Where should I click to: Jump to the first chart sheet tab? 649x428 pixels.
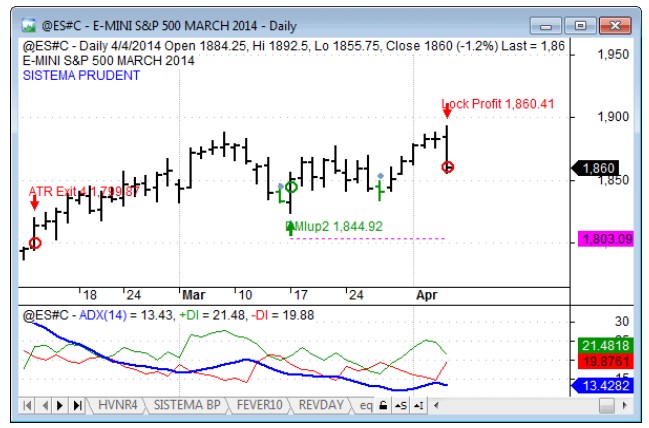[x=27, y=406]
